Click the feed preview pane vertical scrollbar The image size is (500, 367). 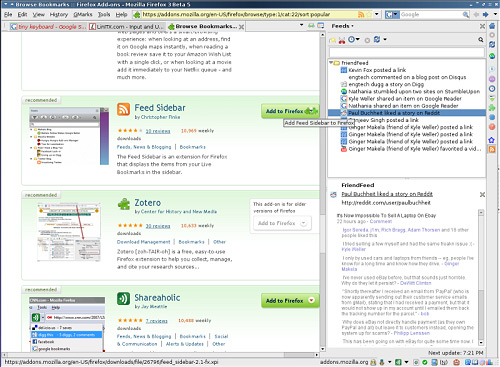[x=481, y=277]
